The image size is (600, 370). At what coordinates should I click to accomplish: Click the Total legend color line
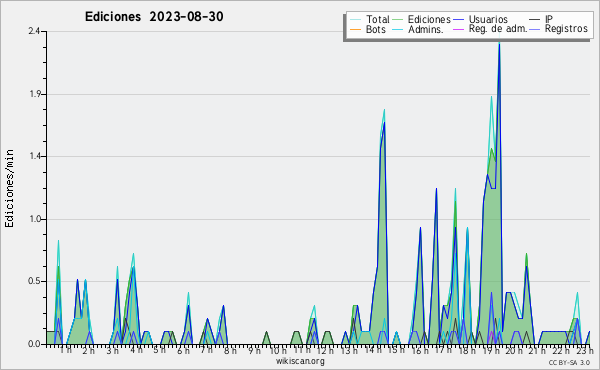(x=355, y=19)
